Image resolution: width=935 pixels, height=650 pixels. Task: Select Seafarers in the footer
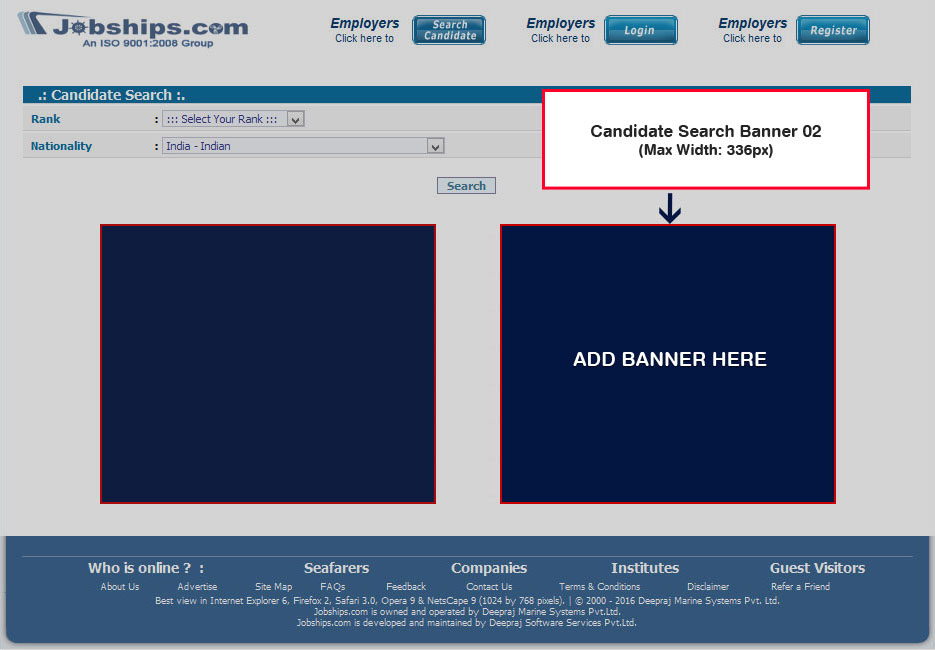click(336, 568)
